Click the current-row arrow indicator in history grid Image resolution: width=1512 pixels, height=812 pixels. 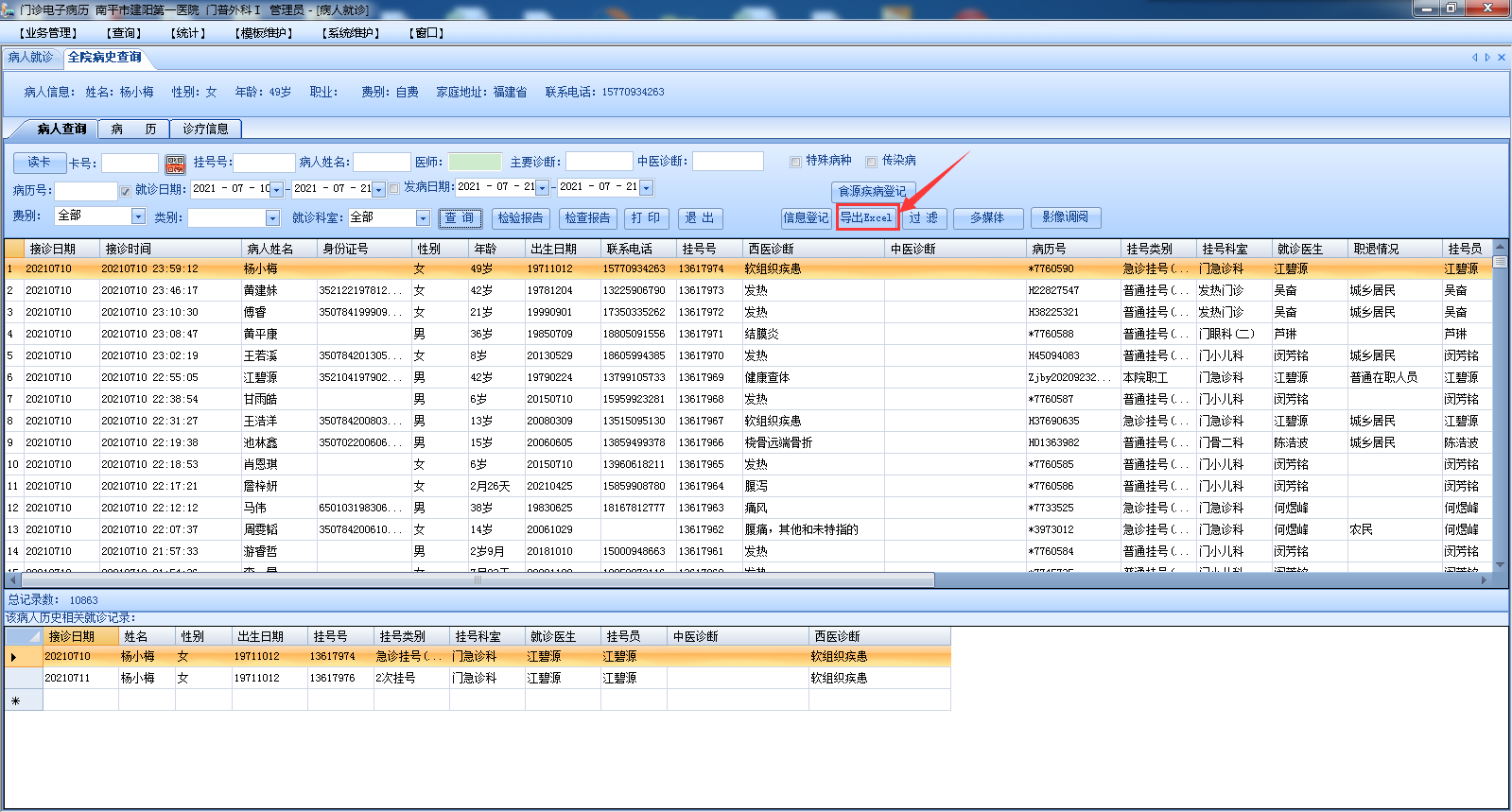coord(14,657)
